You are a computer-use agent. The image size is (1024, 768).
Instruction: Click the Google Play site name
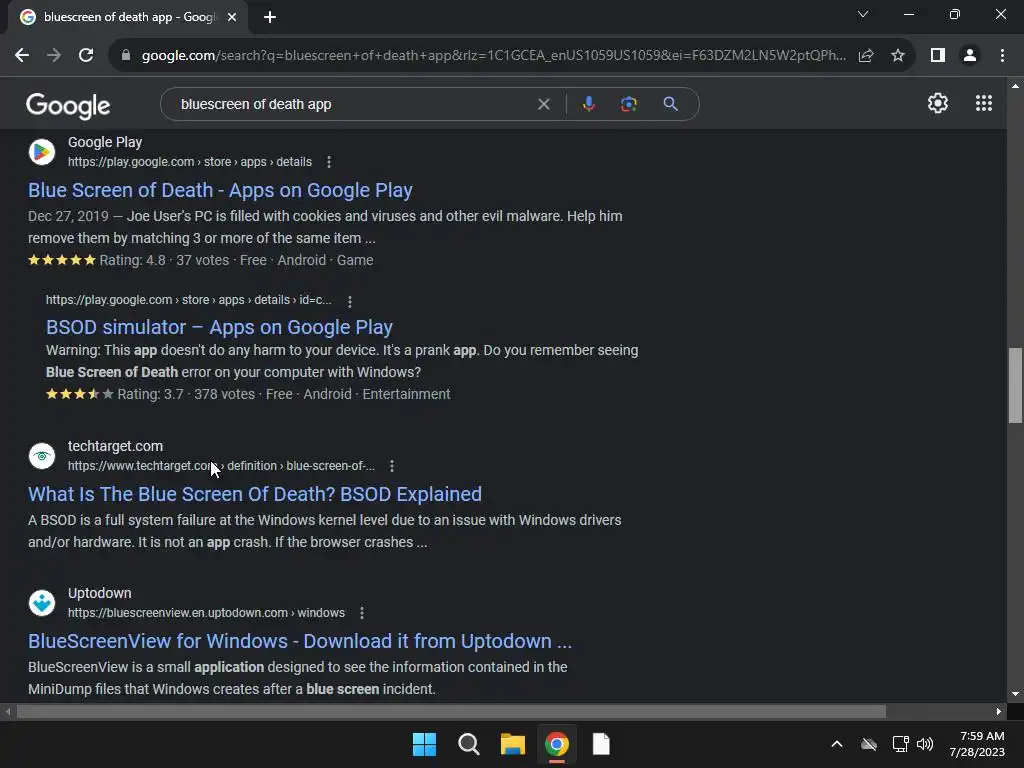click(x=104, y=142)
